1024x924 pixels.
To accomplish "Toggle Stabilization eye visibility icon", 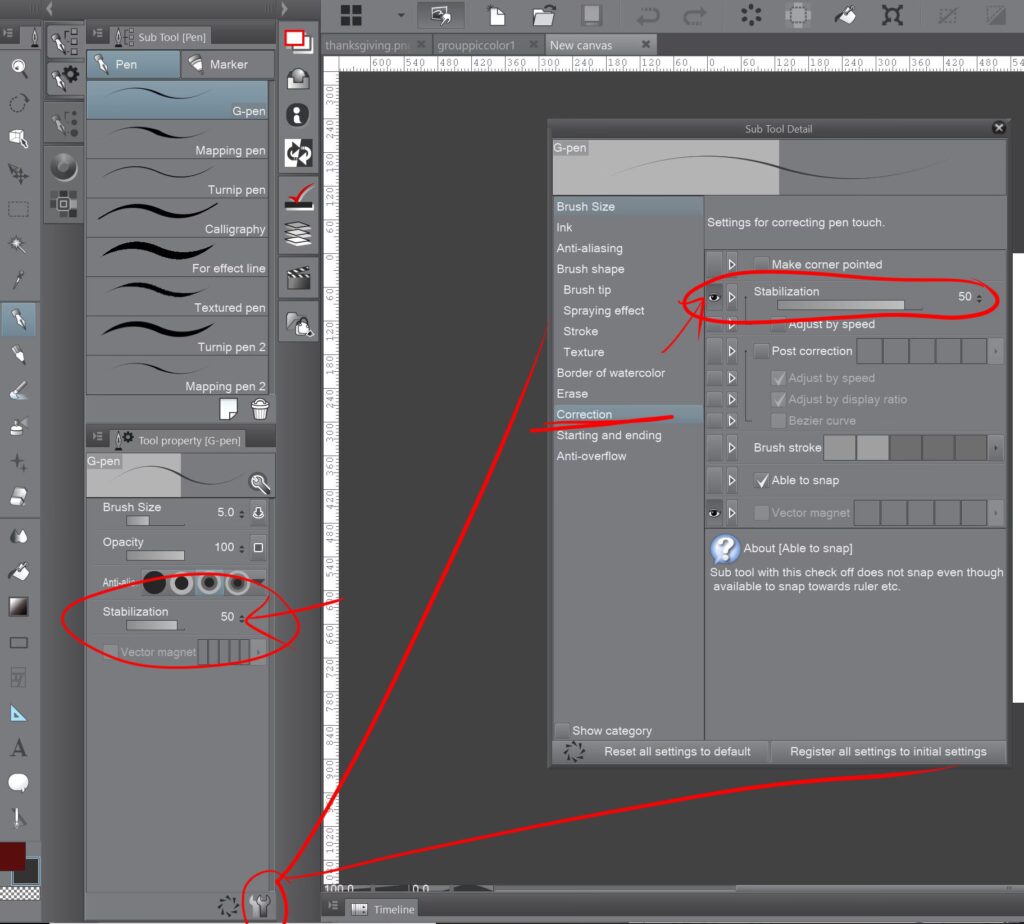I will (x=714, y=297).
